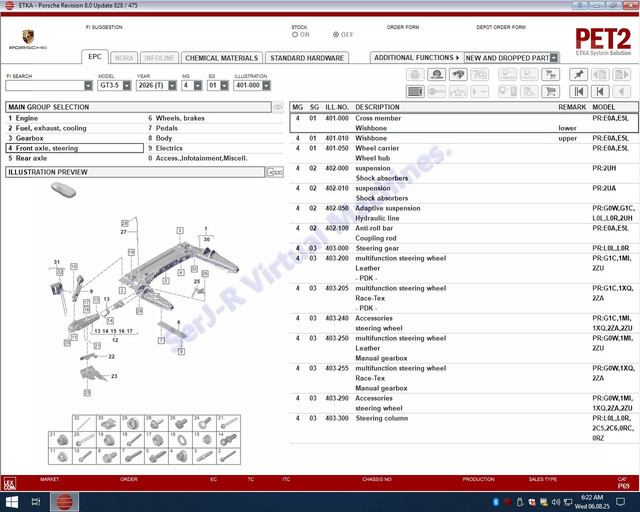
Task: Open the Illustration 401-000 dropdown
Action: [267, 85]
